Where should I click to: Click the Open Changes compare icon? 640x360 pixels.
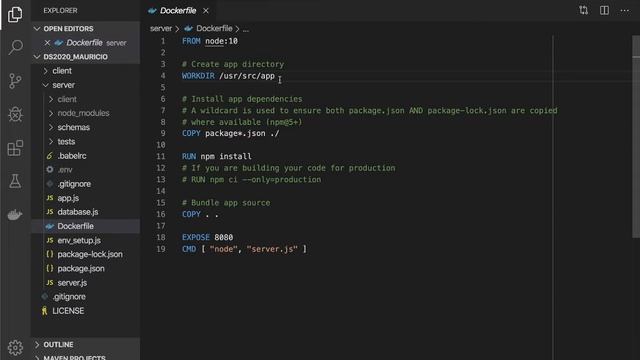click(584, 10)
